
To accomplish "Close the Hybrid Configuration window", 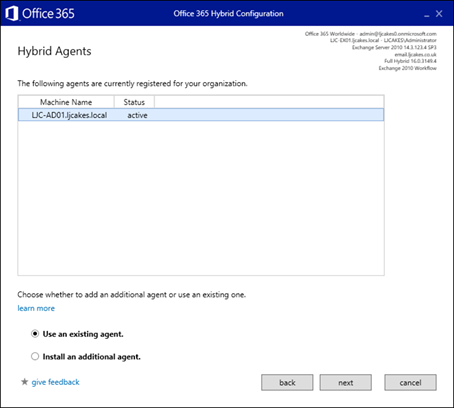I will pyautogui.click(x=439, y=14).
